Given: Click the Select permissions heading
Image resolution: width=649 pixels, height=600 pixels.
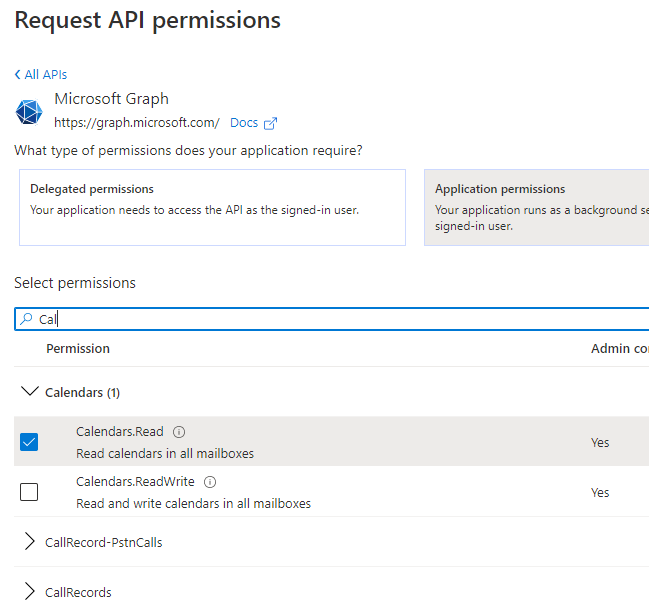Looking at the screenshot, I should [75, 283].
